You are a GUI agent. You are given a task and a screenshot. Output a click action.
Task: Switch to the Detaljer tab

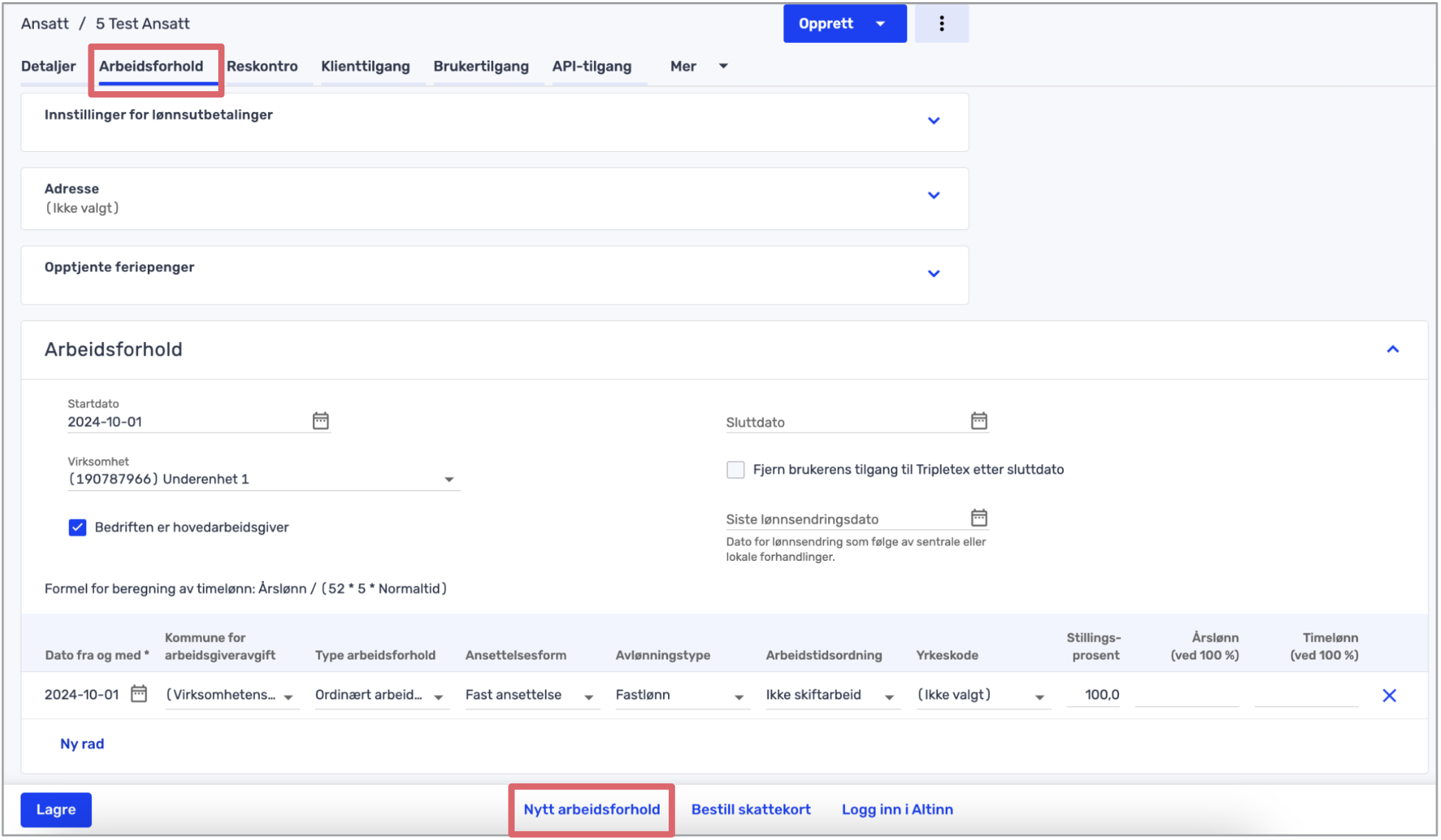pyautogui.click(x=48, y=66)
